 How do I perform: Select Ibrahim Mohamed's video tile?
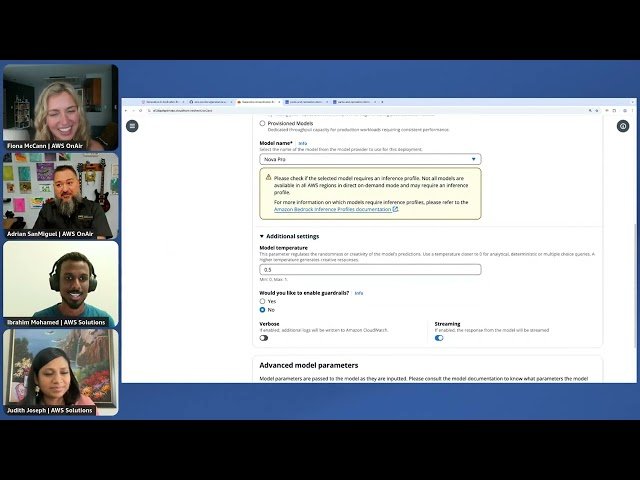click(x=61, y=284)
